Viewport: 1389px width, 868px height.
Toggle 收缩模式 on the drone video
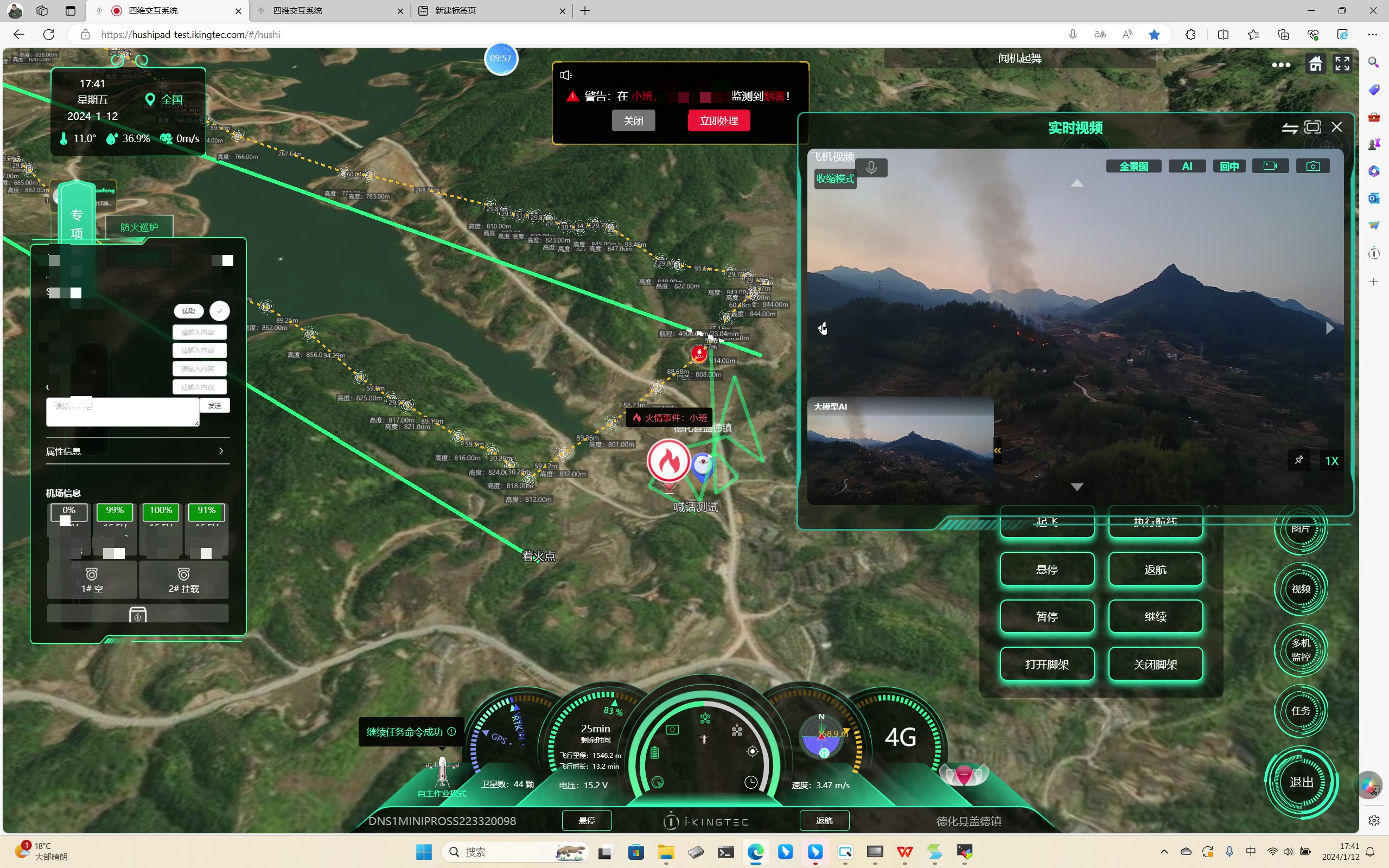pyautogui.click(x=834, y=178)
